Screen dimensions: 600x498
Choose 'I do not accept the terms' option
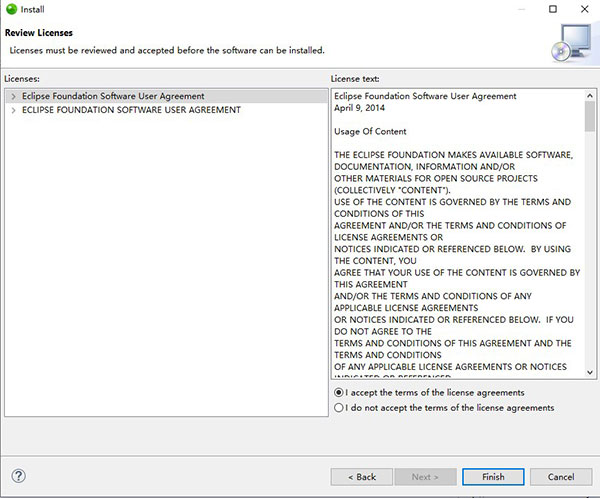pos(340,408)
